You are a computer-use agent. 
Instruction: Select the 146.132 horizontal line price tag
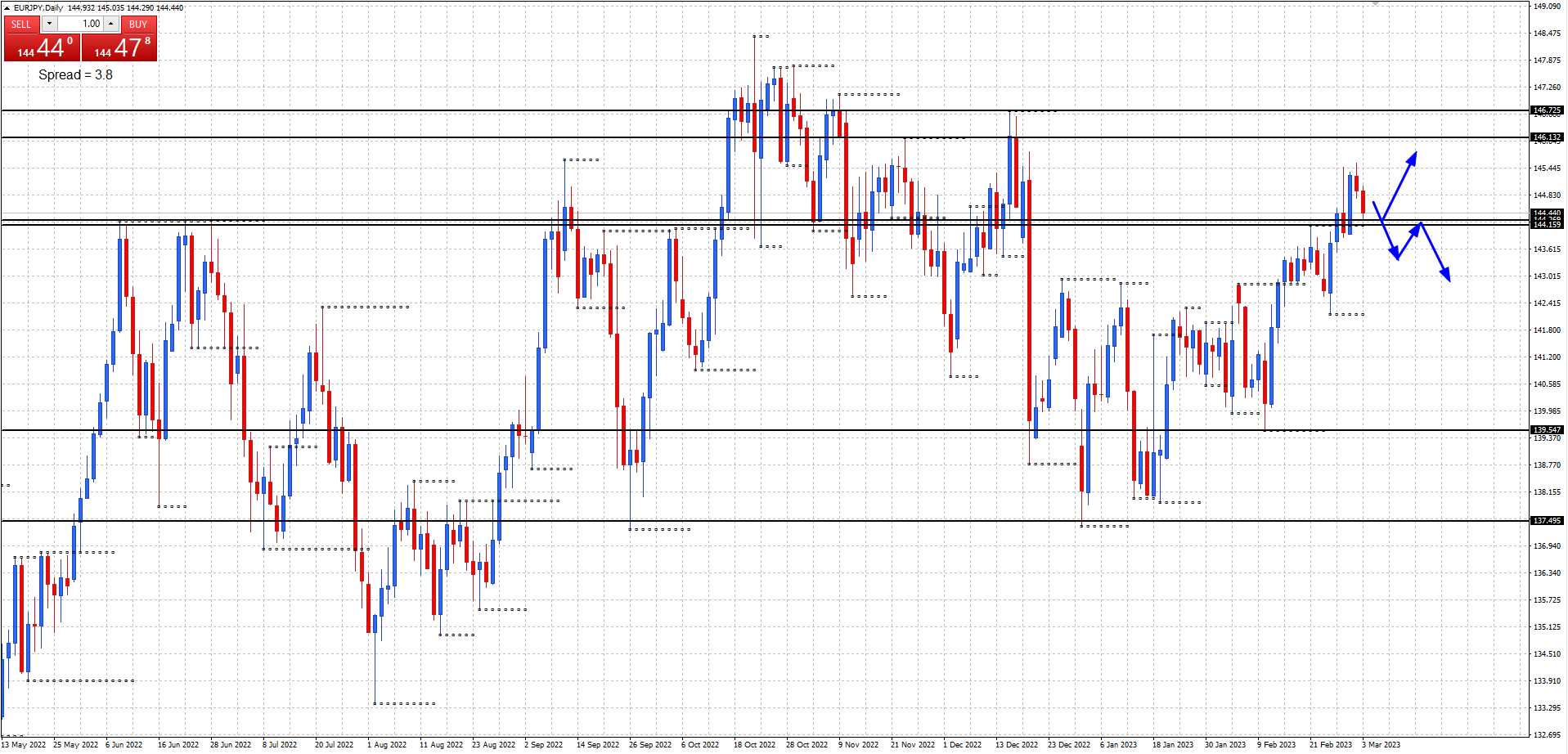pos(1546,137)
